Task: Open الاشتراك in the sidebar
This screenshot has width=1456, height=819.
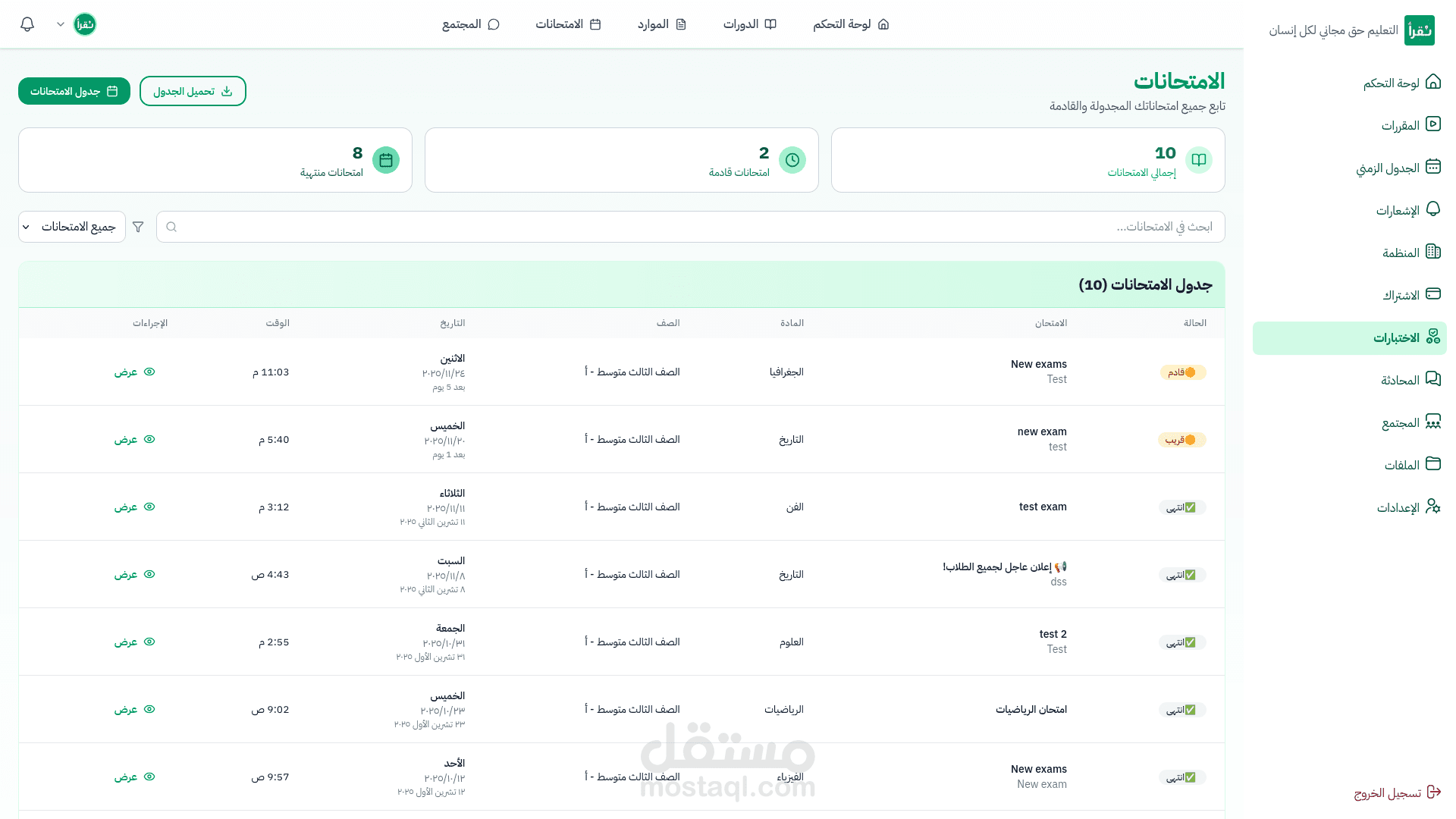Action: (x=1410, y=295)
